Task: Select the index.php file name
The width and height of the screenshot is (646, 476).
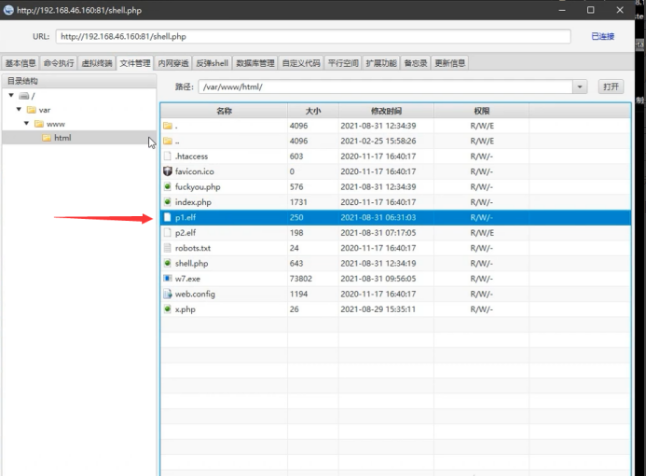Action: point(193,202)
